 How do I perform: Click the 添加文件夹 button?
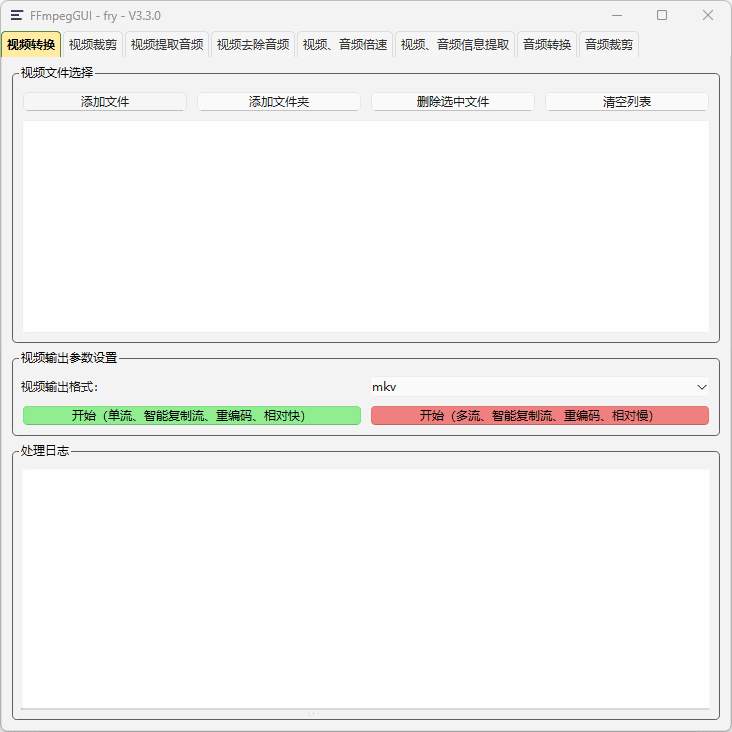click(279, 102)
